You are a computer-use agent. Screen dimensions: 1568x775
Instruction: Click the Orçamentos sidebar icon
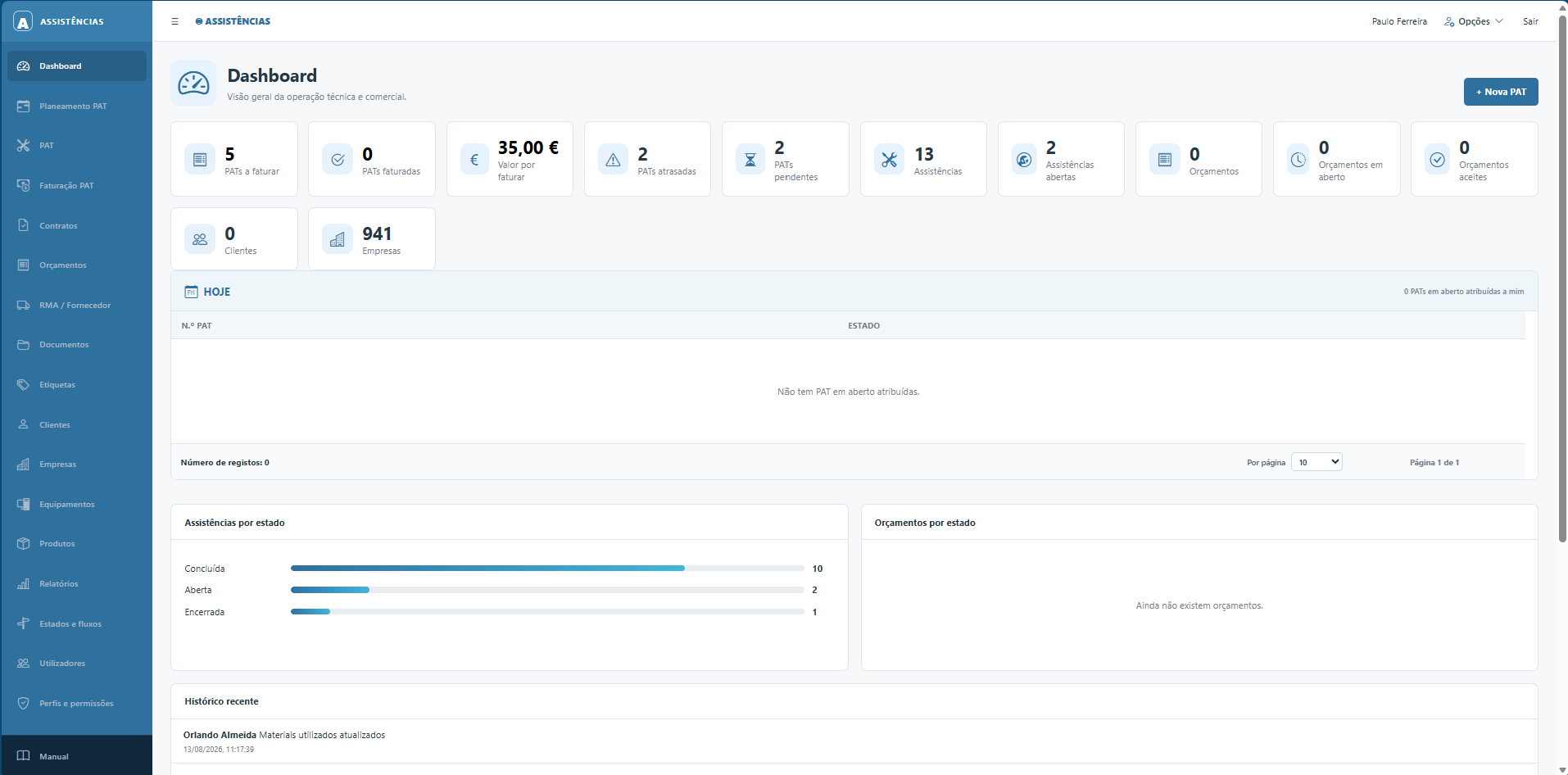[x=23, y=265]
